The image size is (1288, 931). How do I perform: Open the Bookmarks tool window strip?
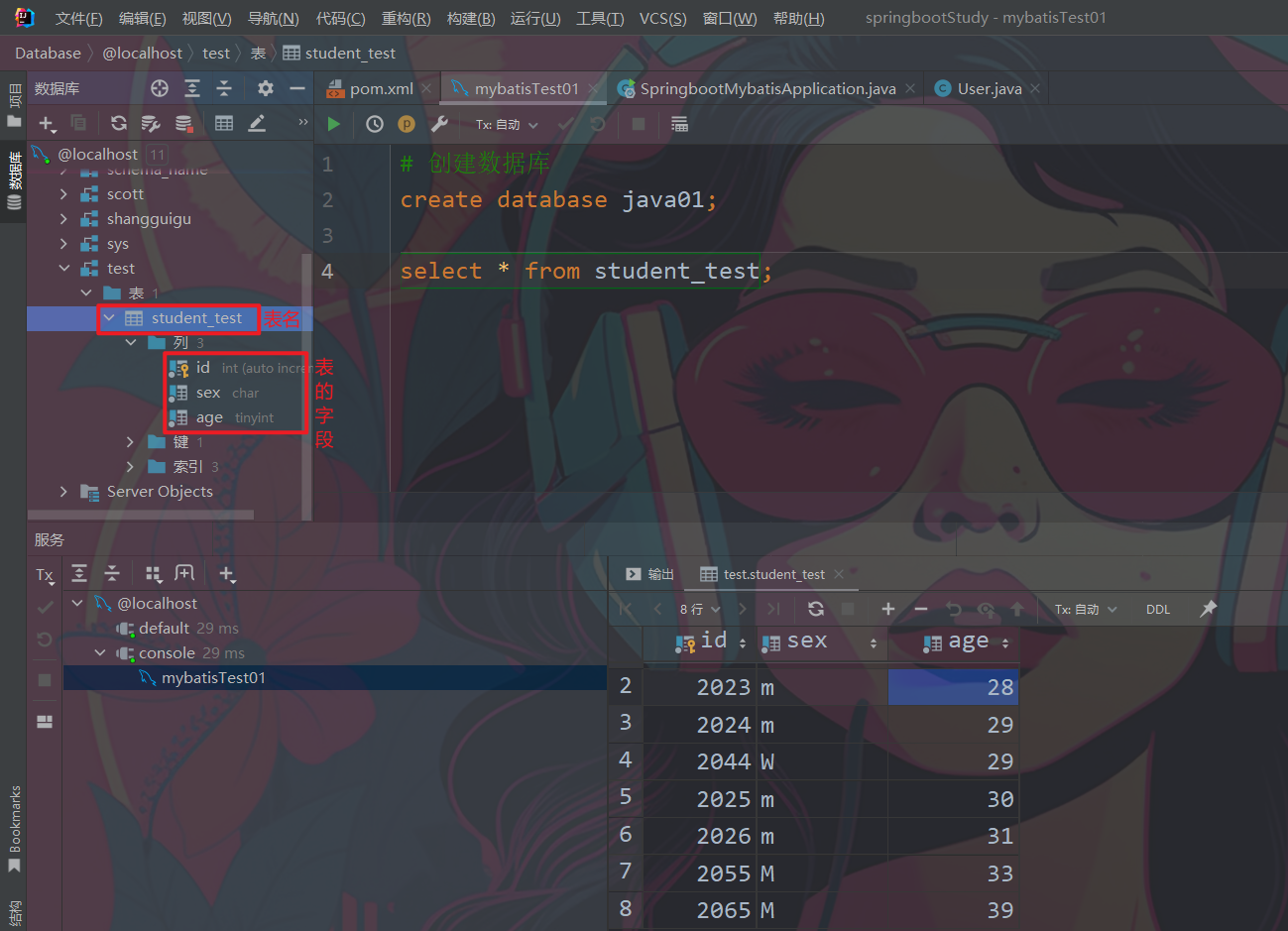point(14,828)
